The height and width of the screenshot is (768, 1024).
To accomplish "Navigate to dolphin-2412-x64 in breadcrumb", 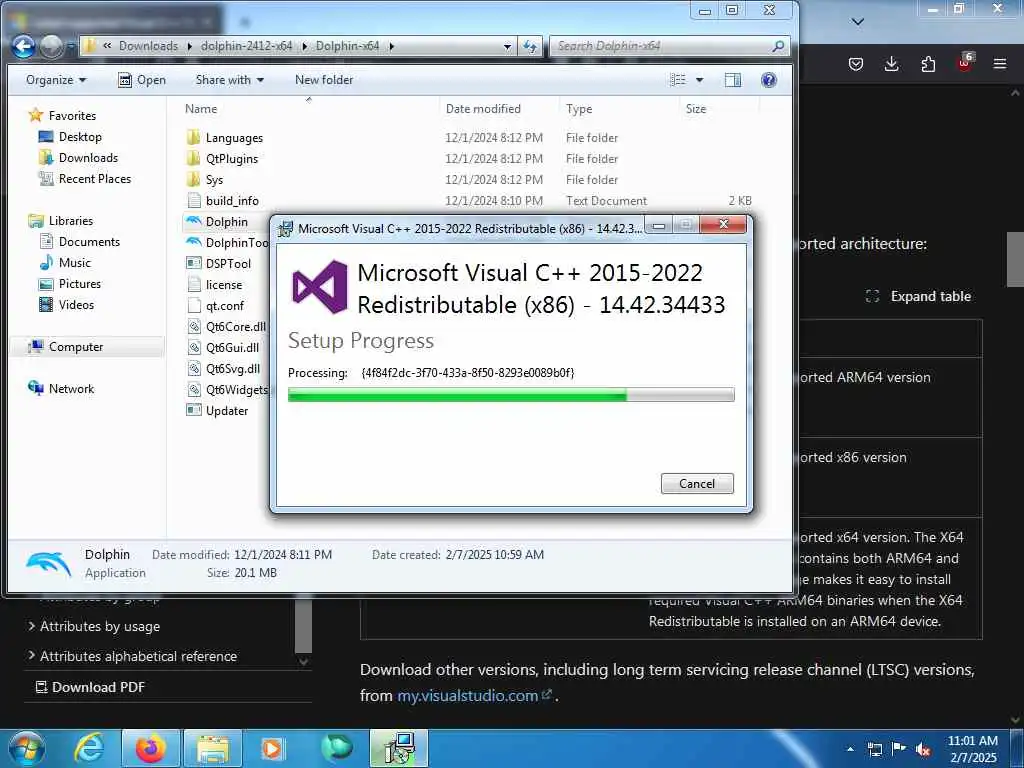I will coord(246,46).
